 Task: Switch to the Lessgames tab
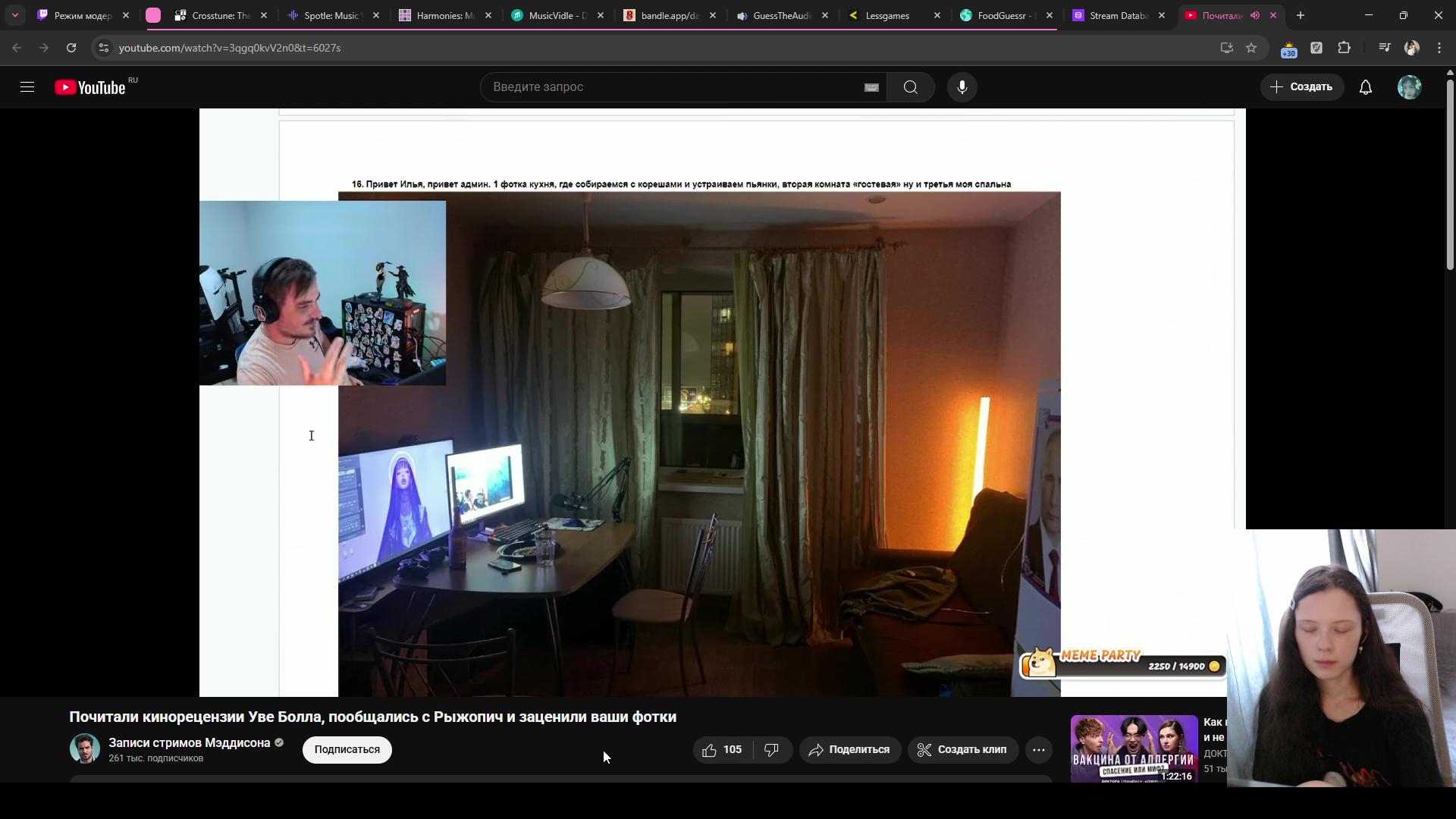coord(887,15)
